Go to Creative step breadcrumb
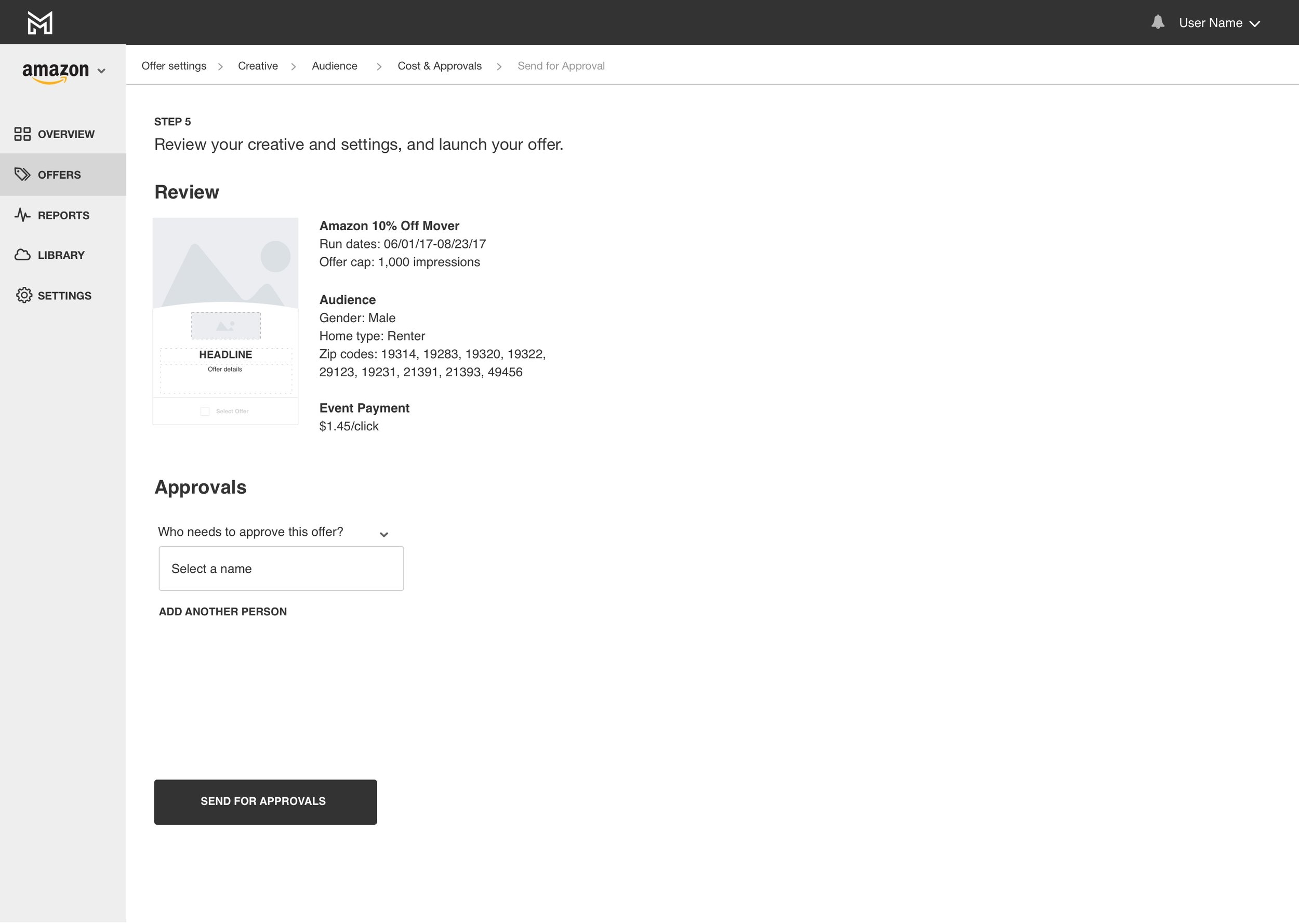Screen dimensions: 1299x924 click(258, 66)
